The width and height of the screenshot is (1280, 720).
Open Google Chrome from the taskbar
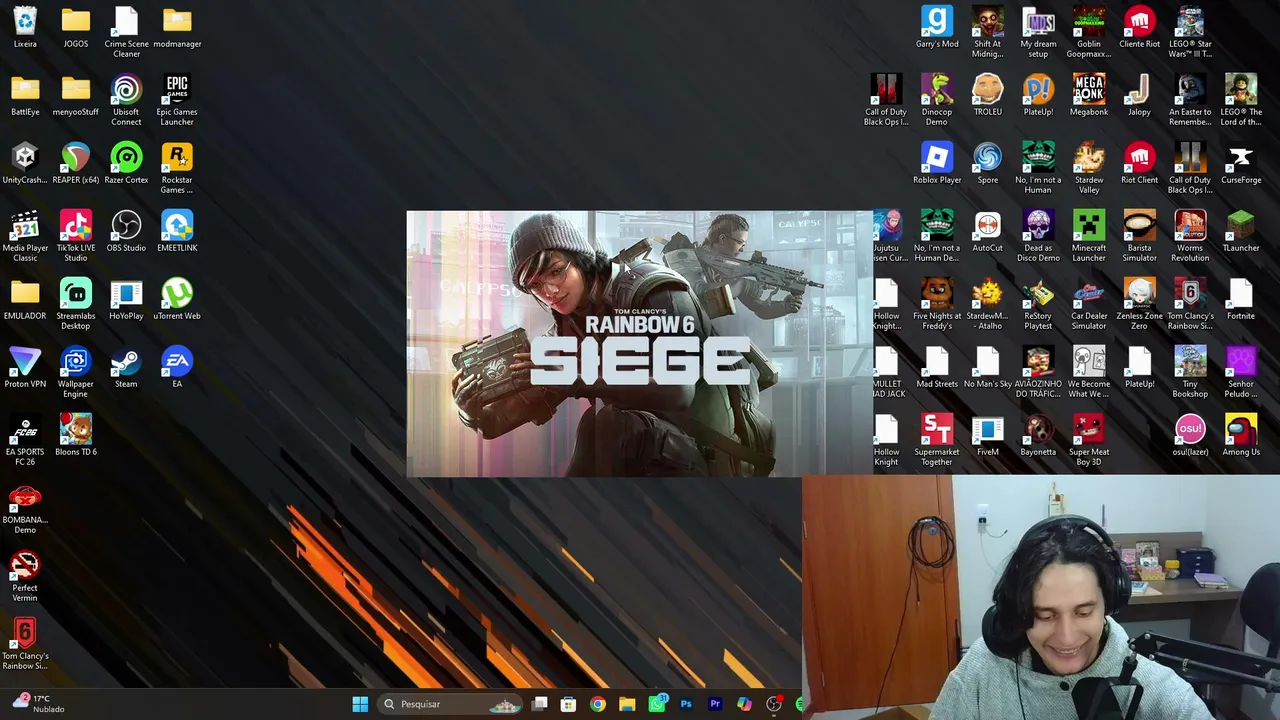[598, 704]
